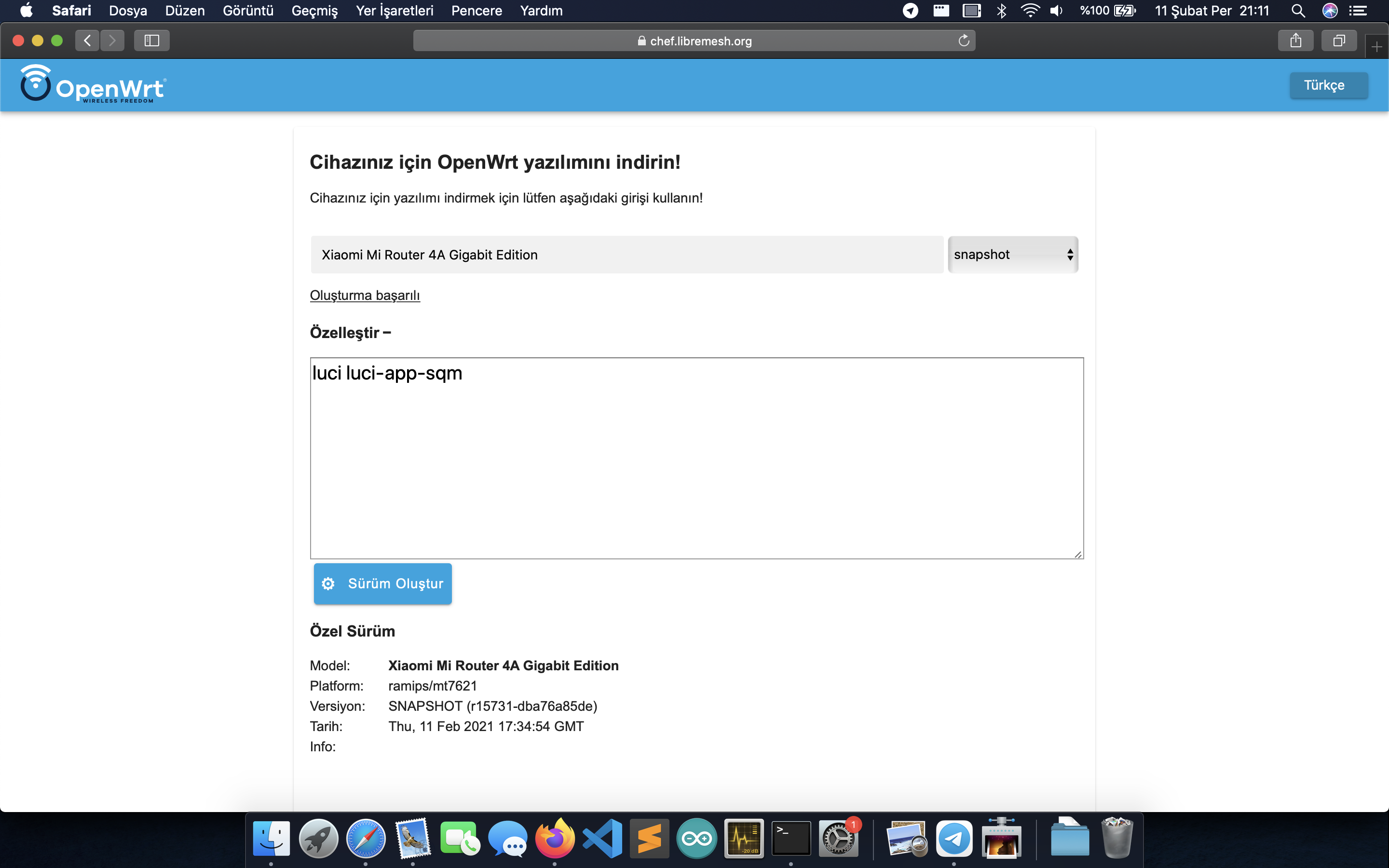The image size is (1389, 868).
Task: Click the battery status indicator
Action: point(1108,10)
